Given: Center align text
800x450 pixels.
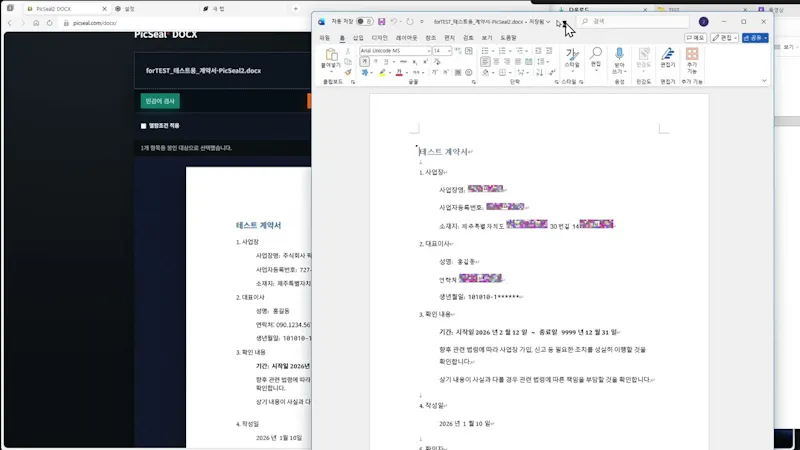Looking at the screenshot, I should coord(496,62).
